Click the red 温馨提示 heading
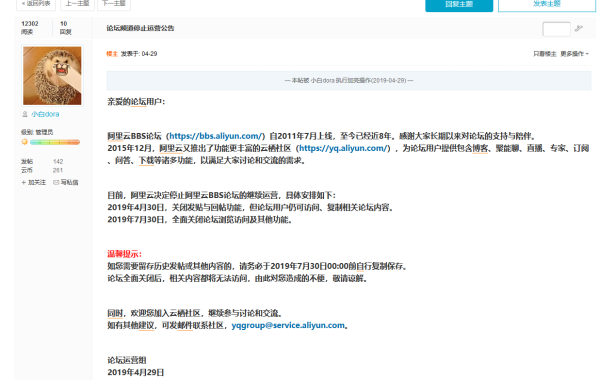The width and height of the screenshot is (616, 380). click(x=125, y=254)
